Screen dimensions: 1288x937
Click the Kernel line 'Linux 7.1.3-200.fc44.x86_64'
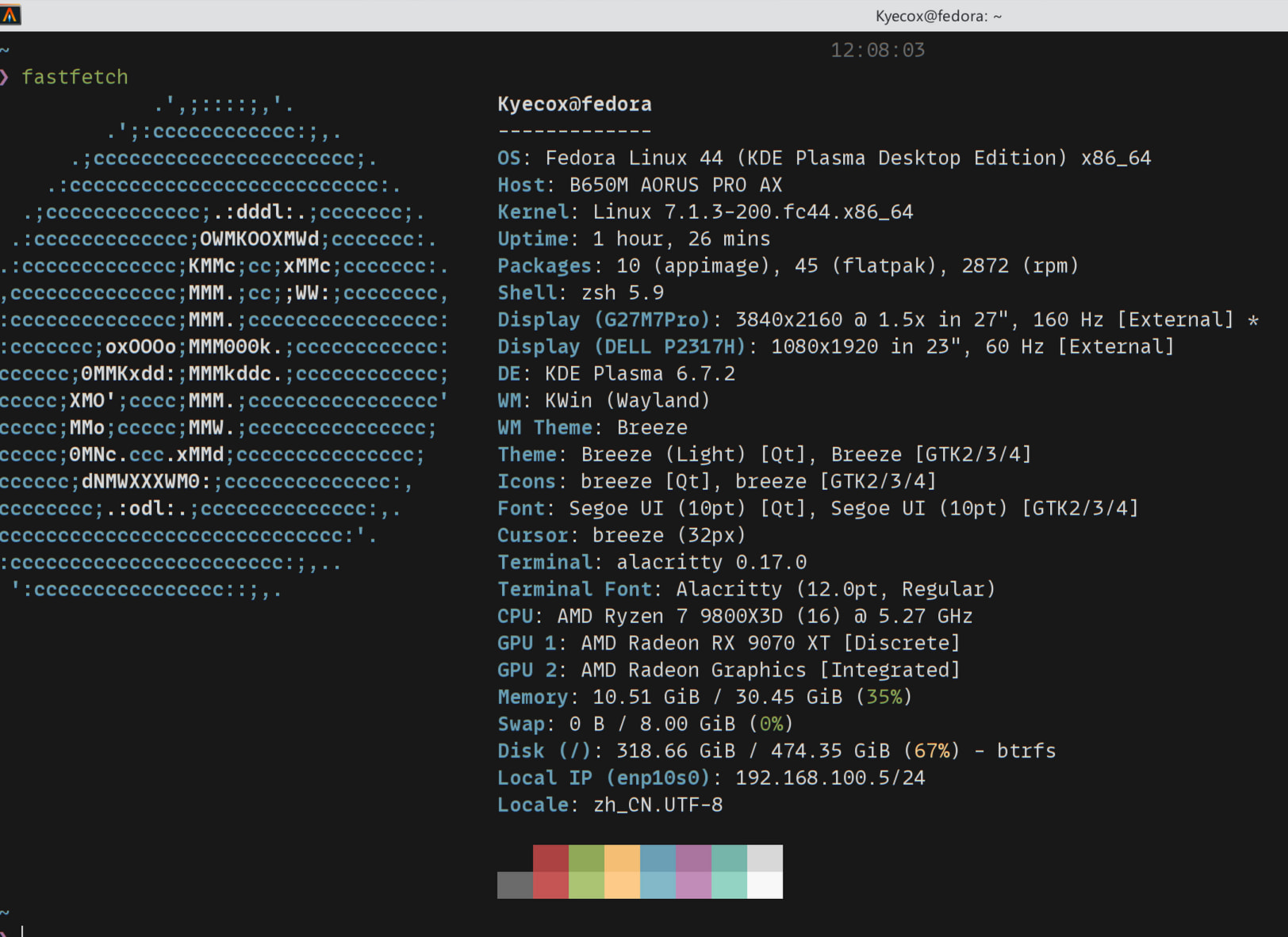tap(705, 212)
